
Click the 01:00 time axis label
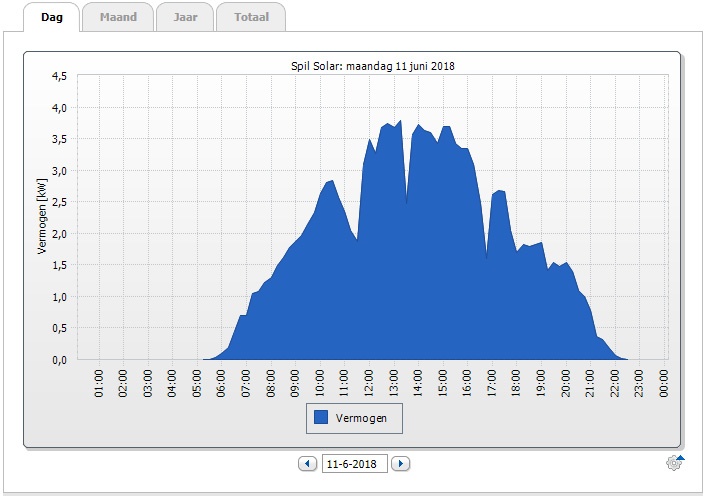[x=99, y=383]
